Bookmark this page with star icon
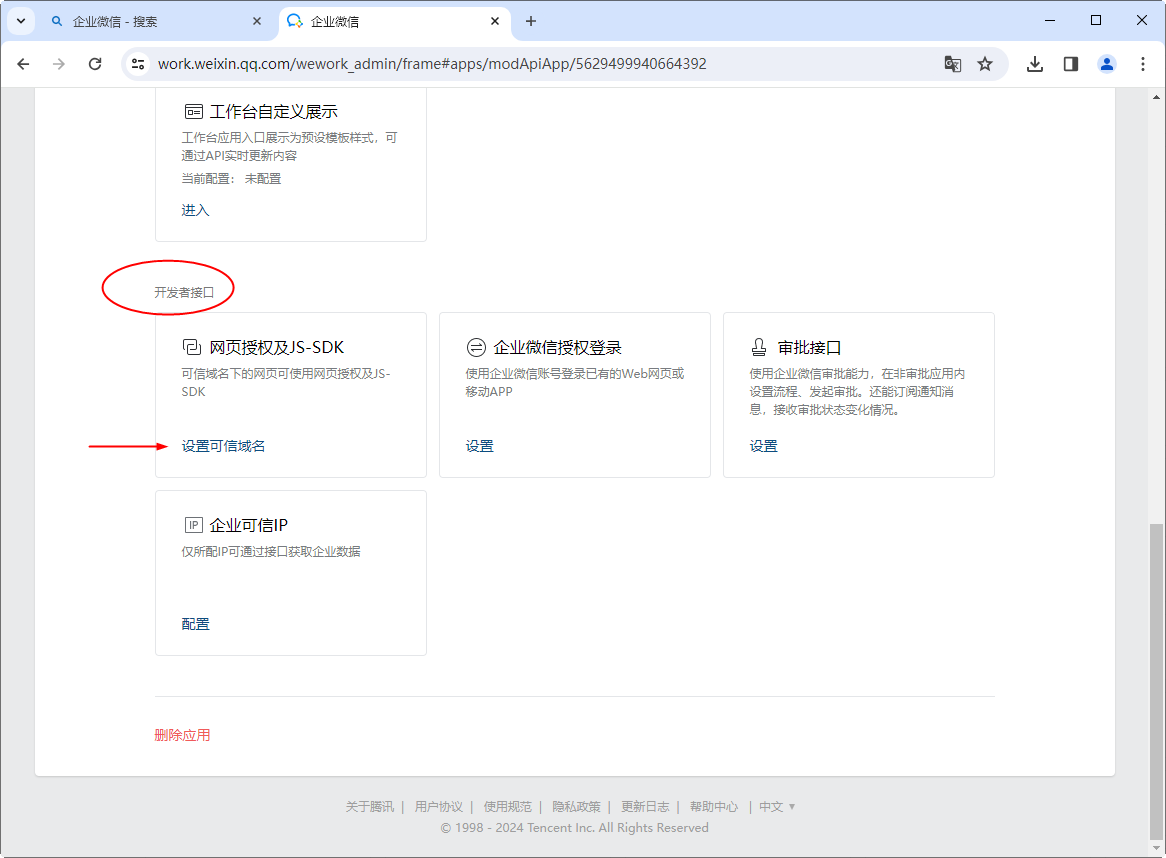This screenshot has height=858, width=1166. 985,64
